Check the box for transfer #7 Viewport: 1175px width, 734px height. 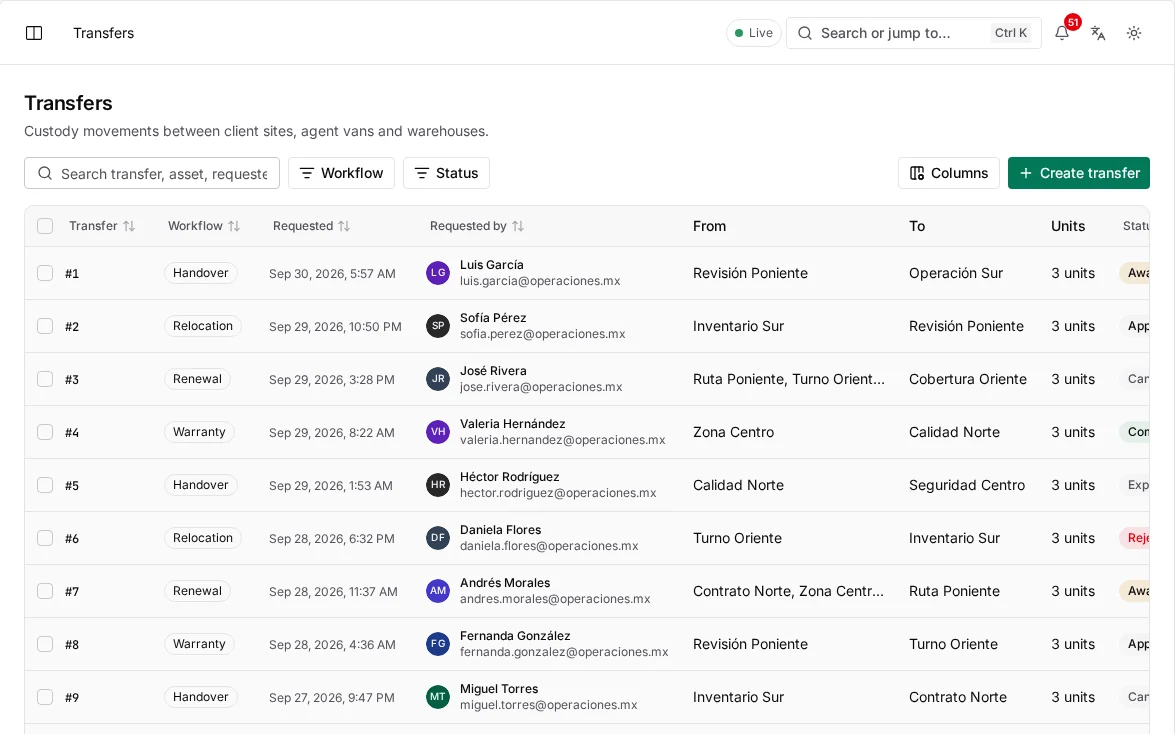click(x=45, y=591)
